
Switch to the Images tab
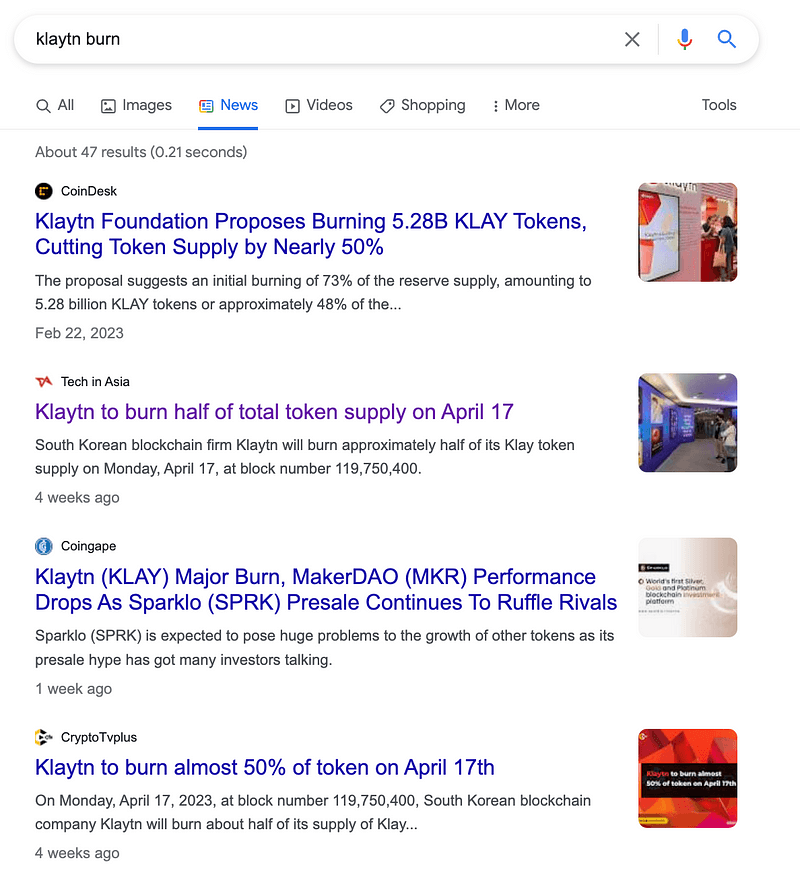tap(136, 105)
